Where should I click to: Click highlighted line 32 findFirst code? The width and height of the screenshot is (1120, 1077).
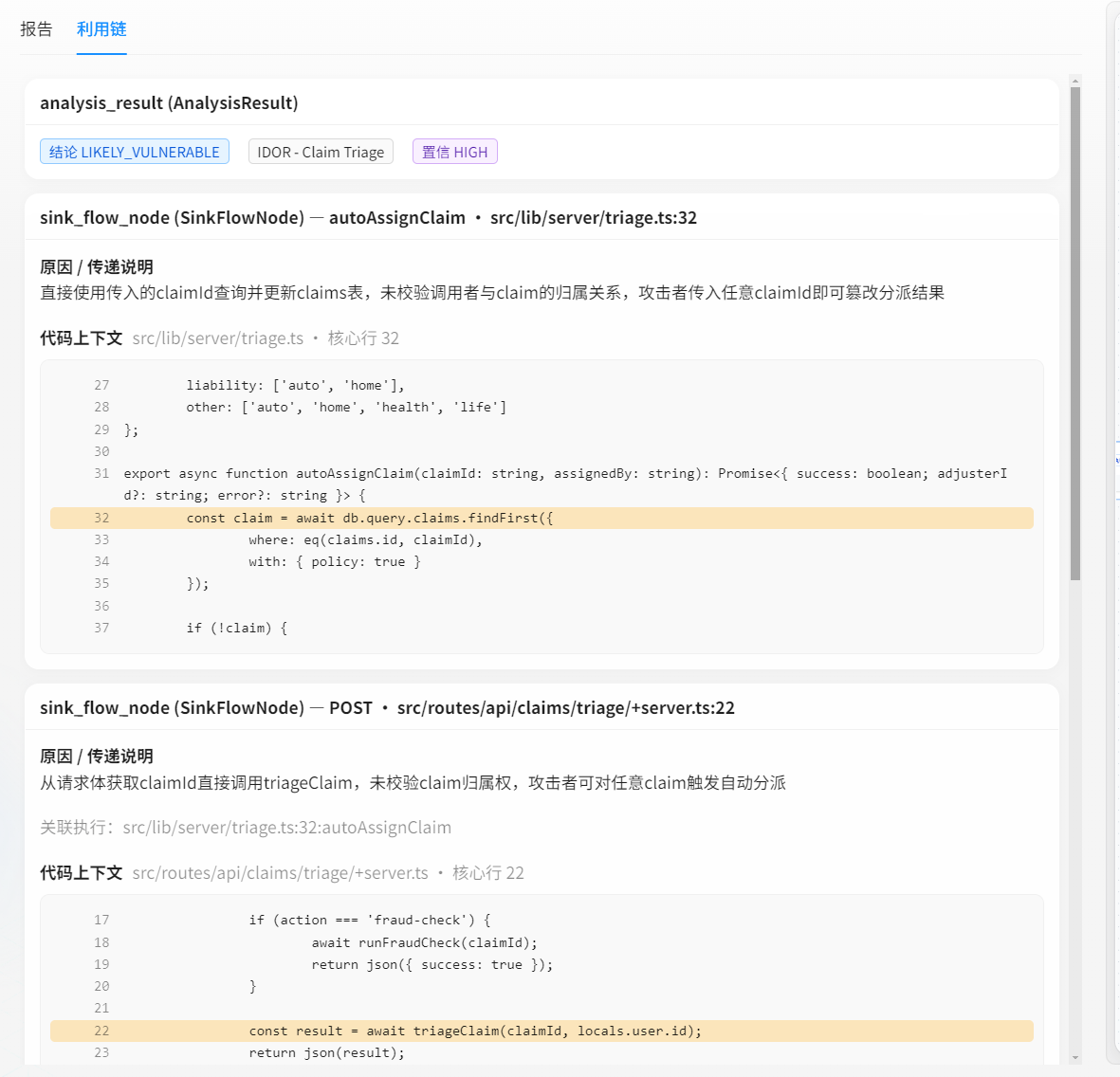point(542,518)
